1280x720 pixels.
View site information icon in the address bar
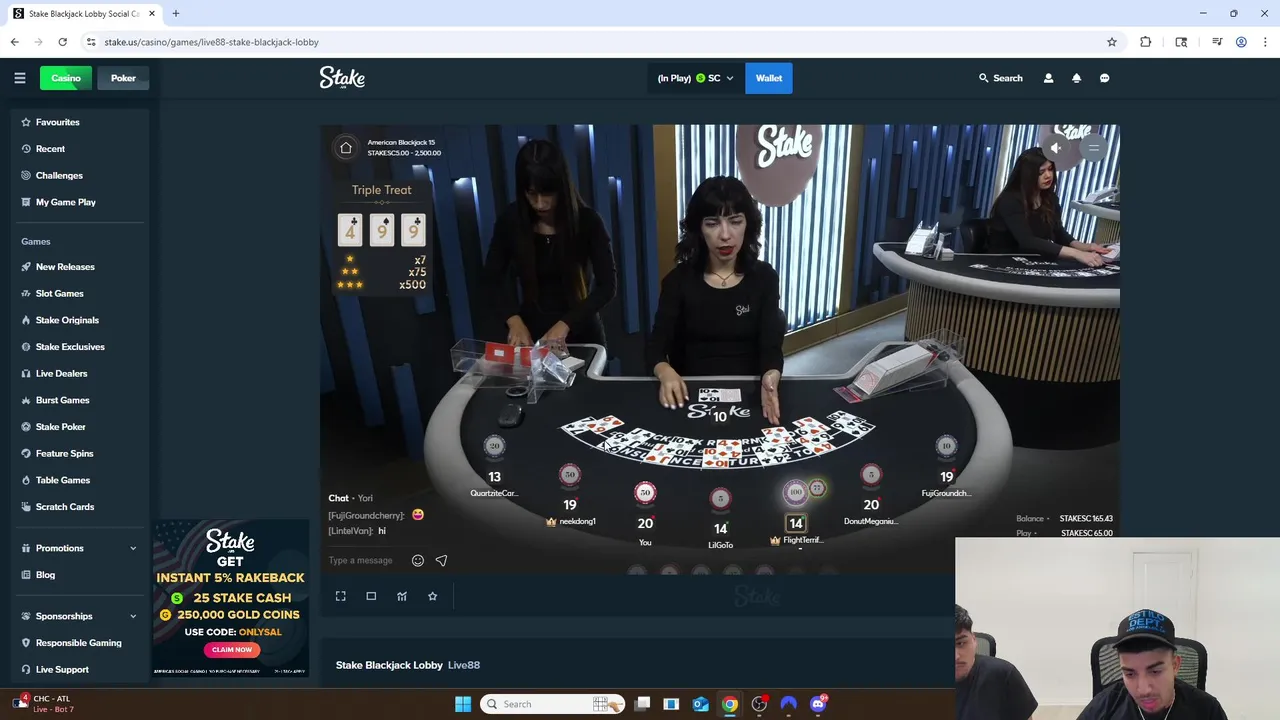pos(91,42)
